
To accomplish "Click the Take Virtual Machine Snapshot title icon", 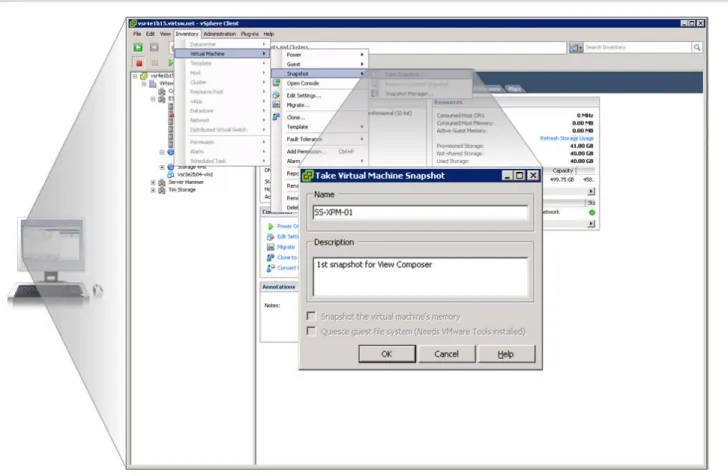I will click(307, 176).
